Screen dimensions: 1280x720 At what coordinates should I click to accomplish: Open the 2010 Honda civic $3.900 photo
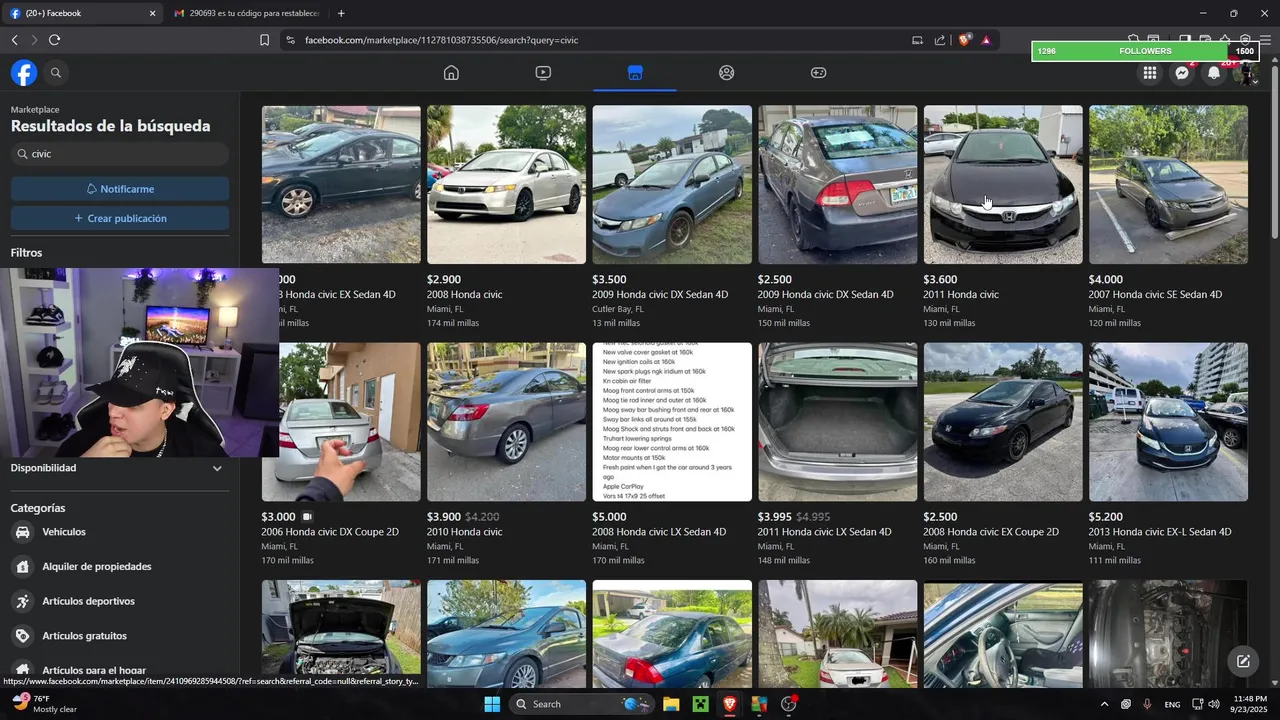tap(506, 422)
